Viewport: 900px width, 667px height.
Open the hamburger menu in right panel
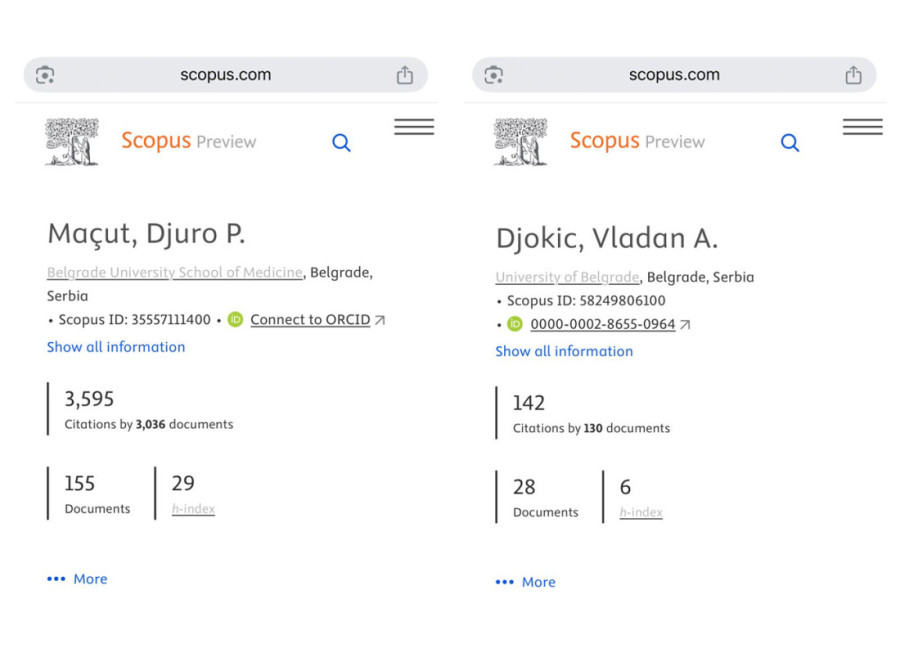coord(862,127)
